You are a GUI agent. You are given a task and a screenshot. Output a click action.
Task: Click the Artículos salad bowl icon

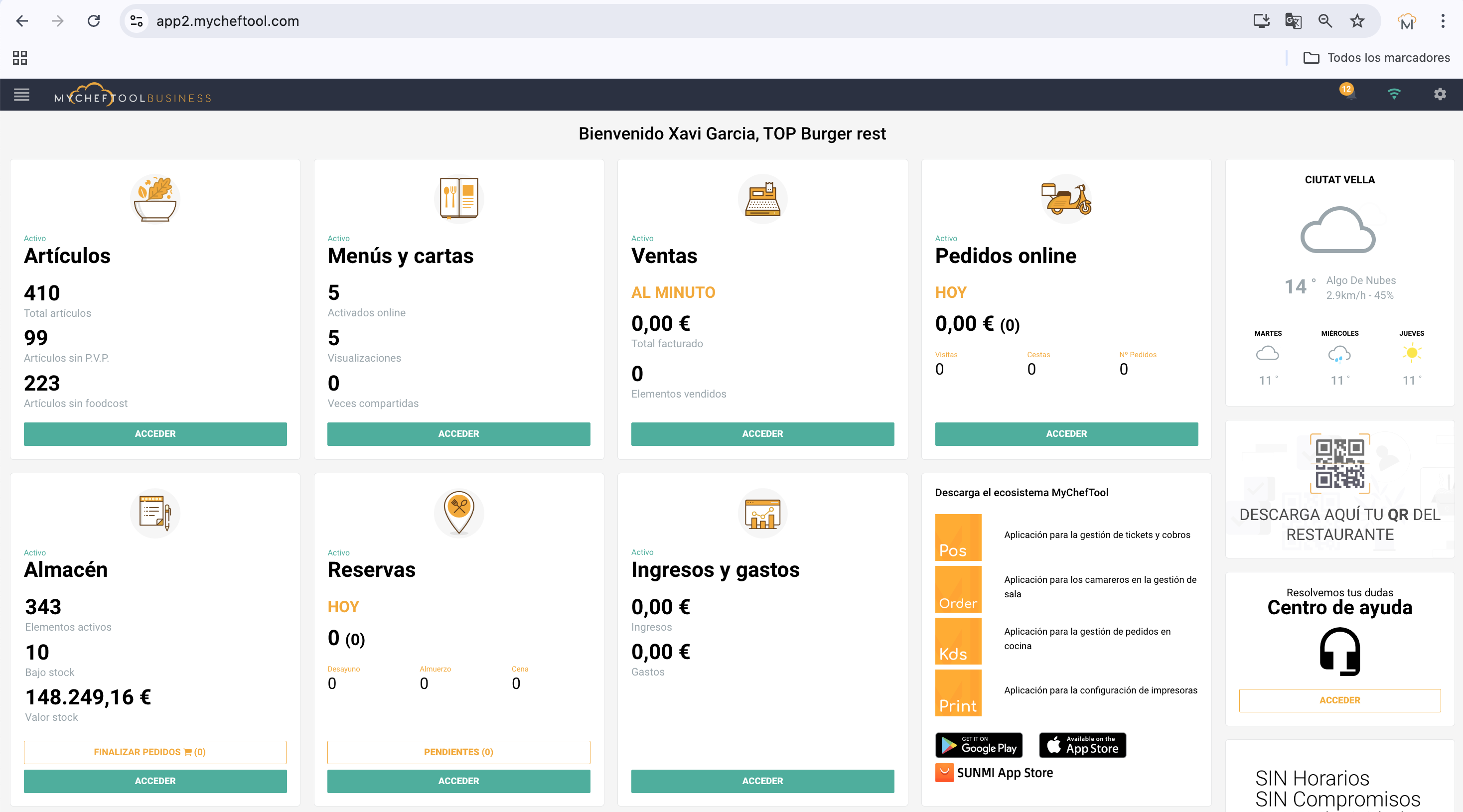(155, 199)
